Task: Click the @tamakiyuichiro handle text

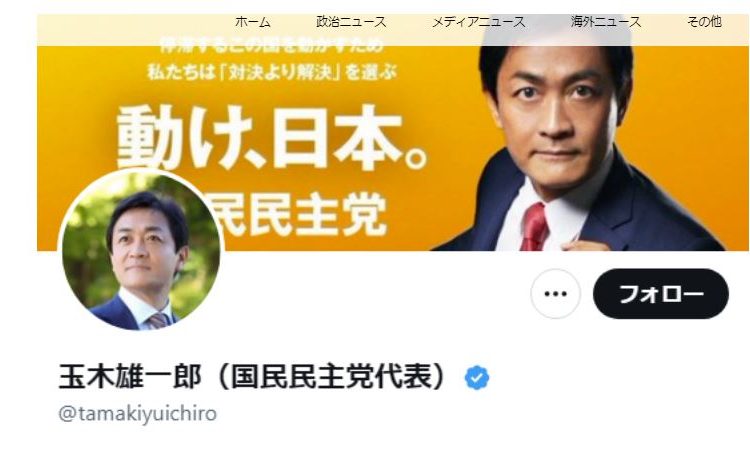Action: 137,414
